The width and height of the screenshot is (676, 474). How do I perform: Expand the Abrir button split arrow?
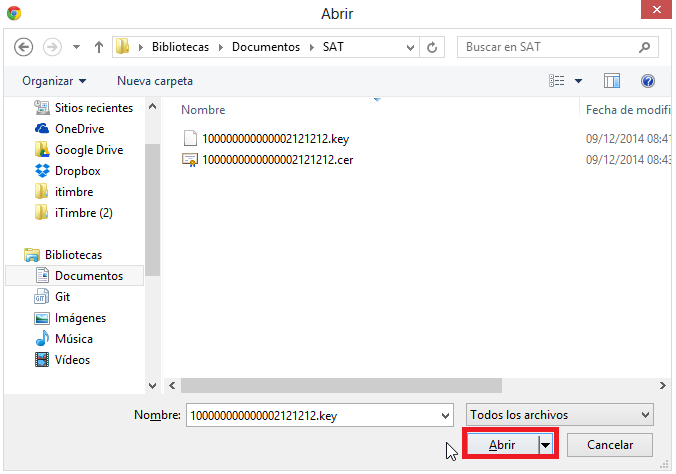tap(545, 444)
